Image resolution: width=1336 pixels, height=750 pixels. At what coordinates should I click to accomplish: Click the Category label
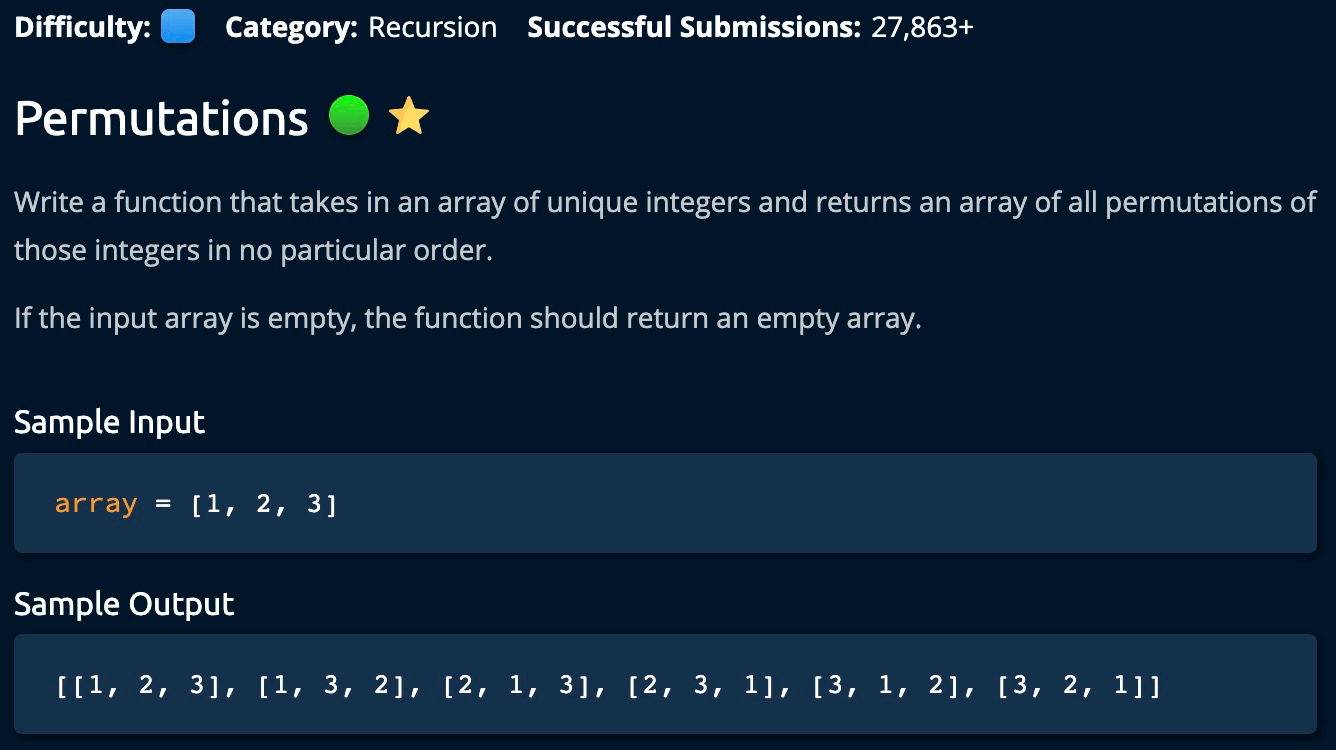coord(291,27)
